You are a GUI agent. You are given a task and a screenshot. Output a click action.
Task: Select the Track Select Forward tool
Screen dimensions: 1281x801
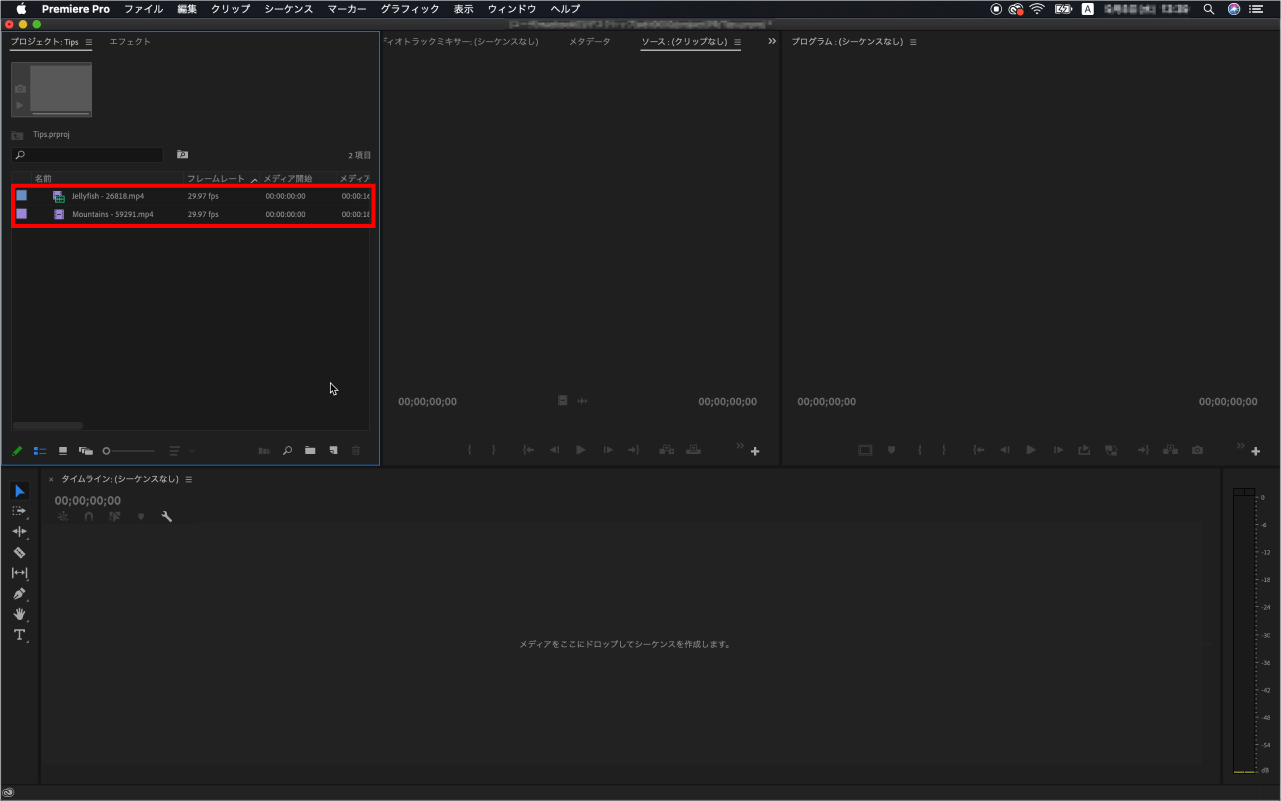[19, 511]
